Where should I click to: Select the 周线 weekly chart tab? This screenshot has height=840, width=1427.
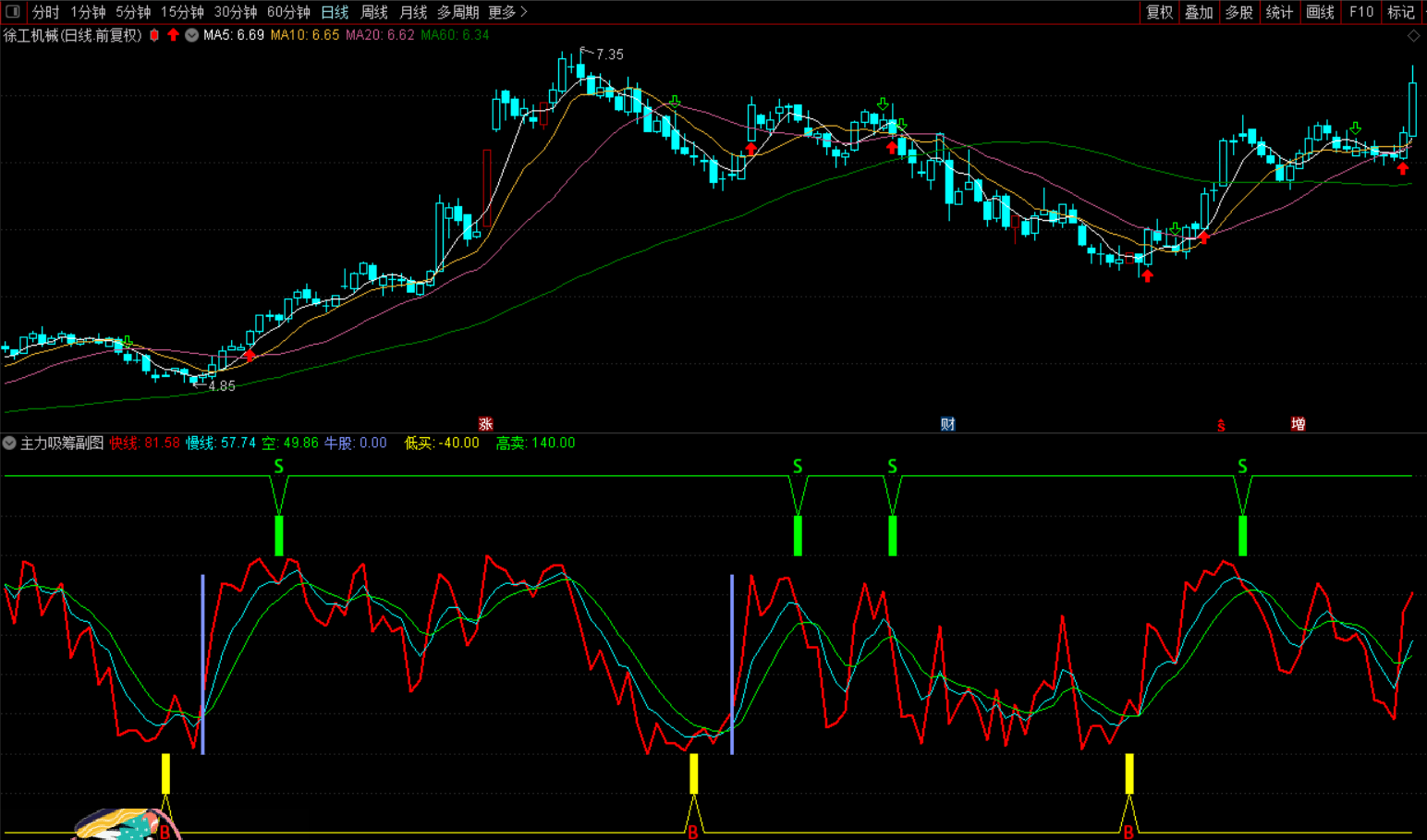pos(373,12)
